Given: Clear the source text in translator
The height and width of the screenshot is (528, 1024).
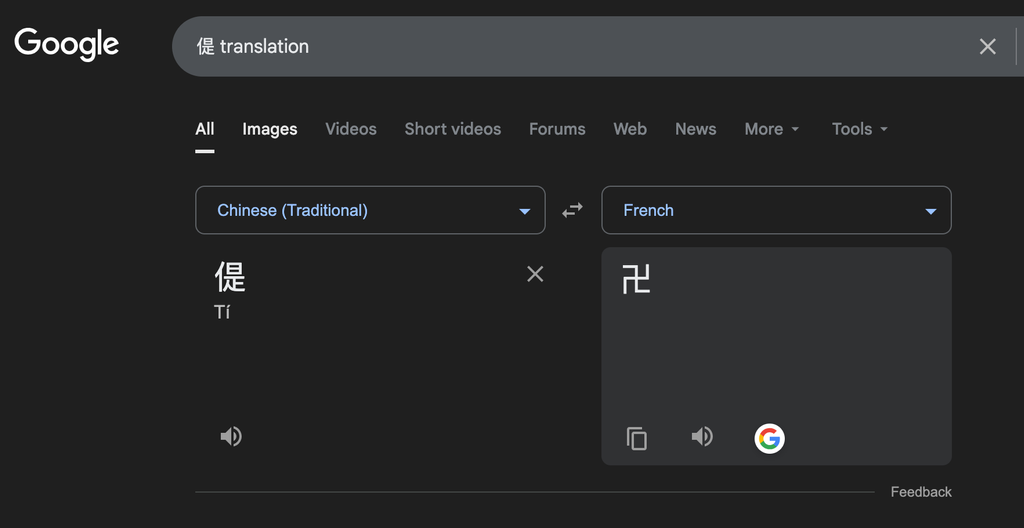Looking at the screenshot, I should click(535, 274).
